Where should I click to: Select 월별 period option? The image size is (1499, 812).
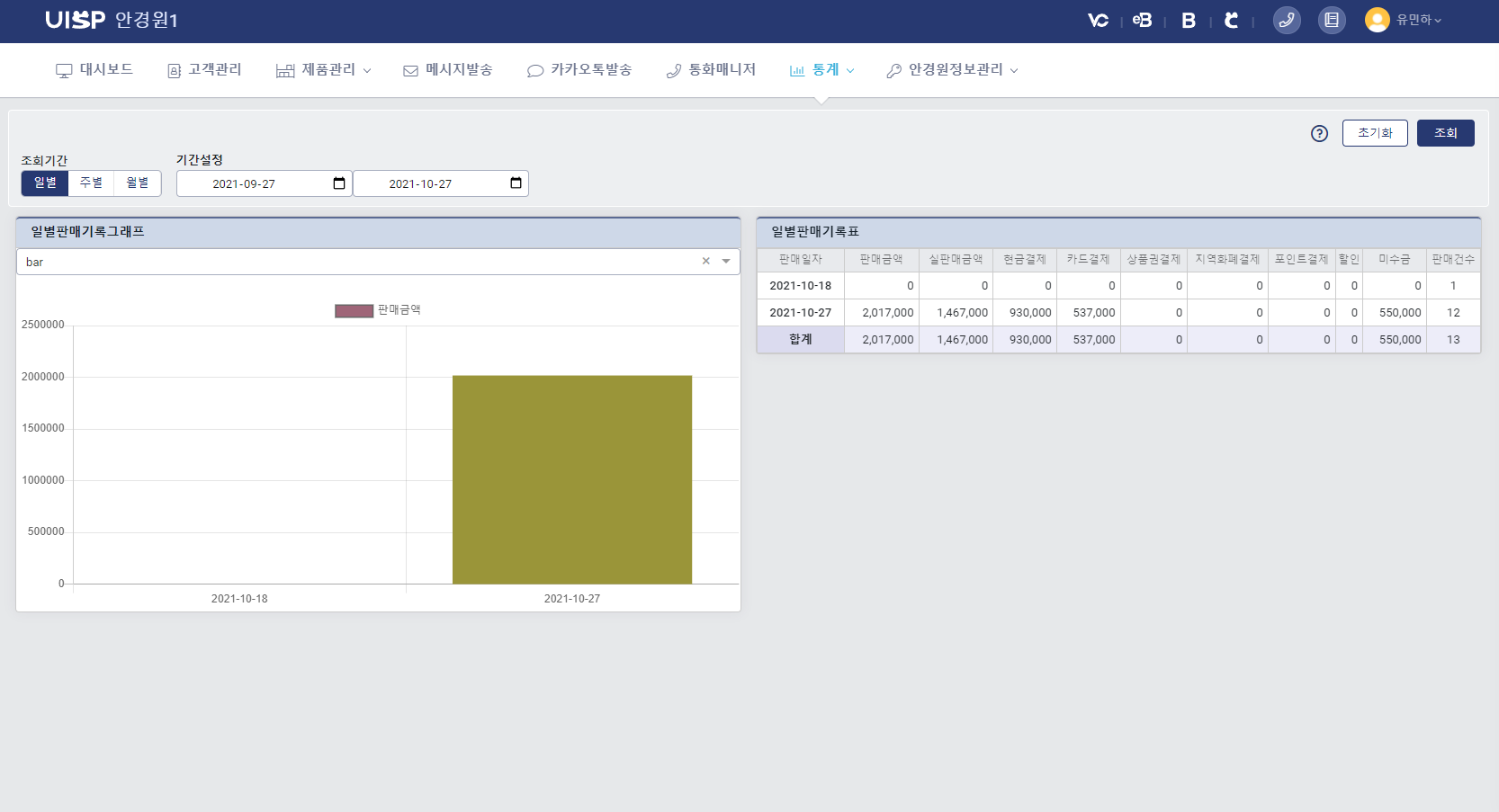click(137, 183)
